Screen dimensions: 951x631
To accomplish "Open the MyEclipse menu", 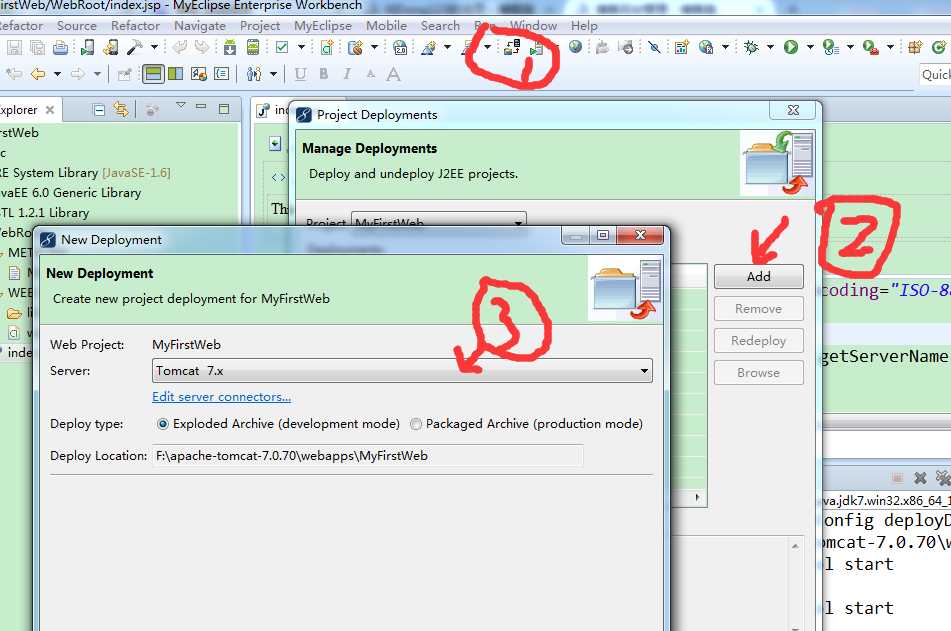I will click(x=323, y=26).
